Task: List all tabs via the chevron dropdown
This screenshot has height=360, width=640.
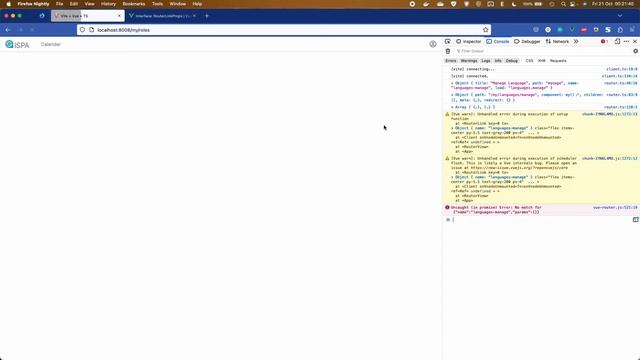Action: (x=620, y=16)
